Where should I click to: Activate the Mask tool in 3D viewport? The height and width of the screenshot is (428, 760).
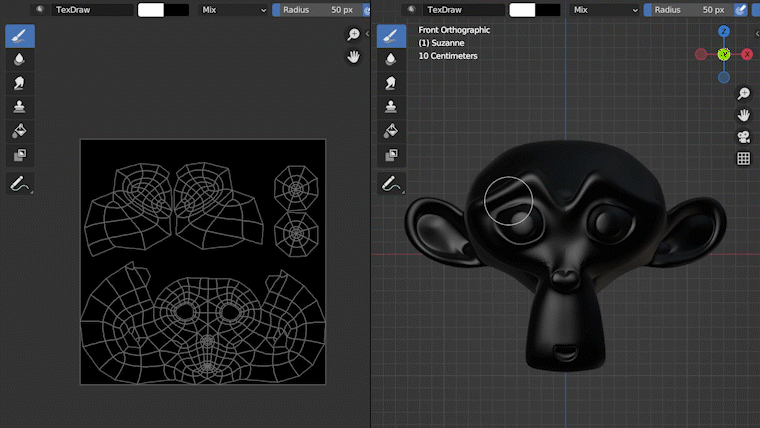pos(391,155)
